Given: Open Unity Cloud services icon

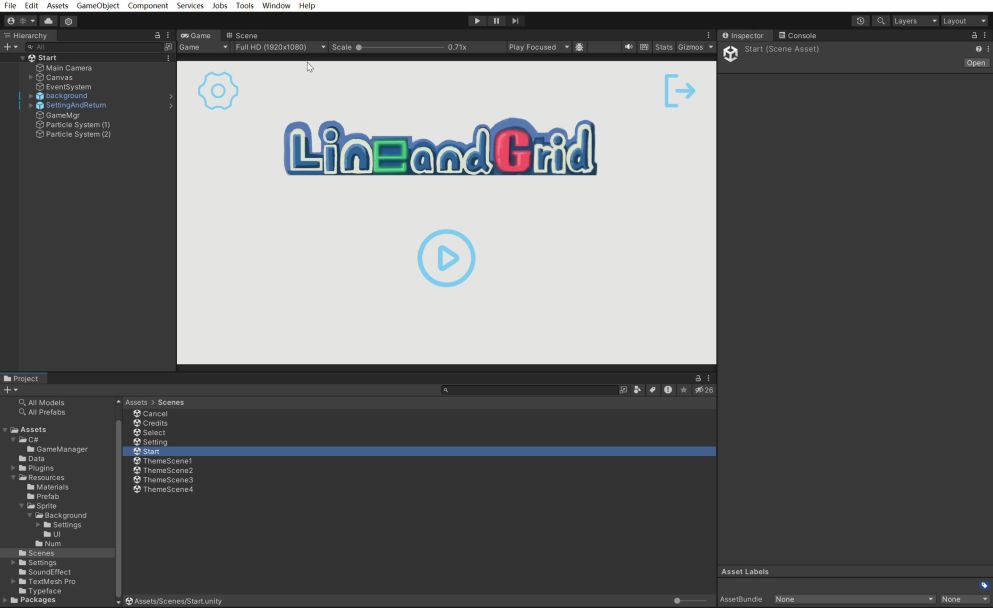Looking at the screenshot, I should 48,21.
